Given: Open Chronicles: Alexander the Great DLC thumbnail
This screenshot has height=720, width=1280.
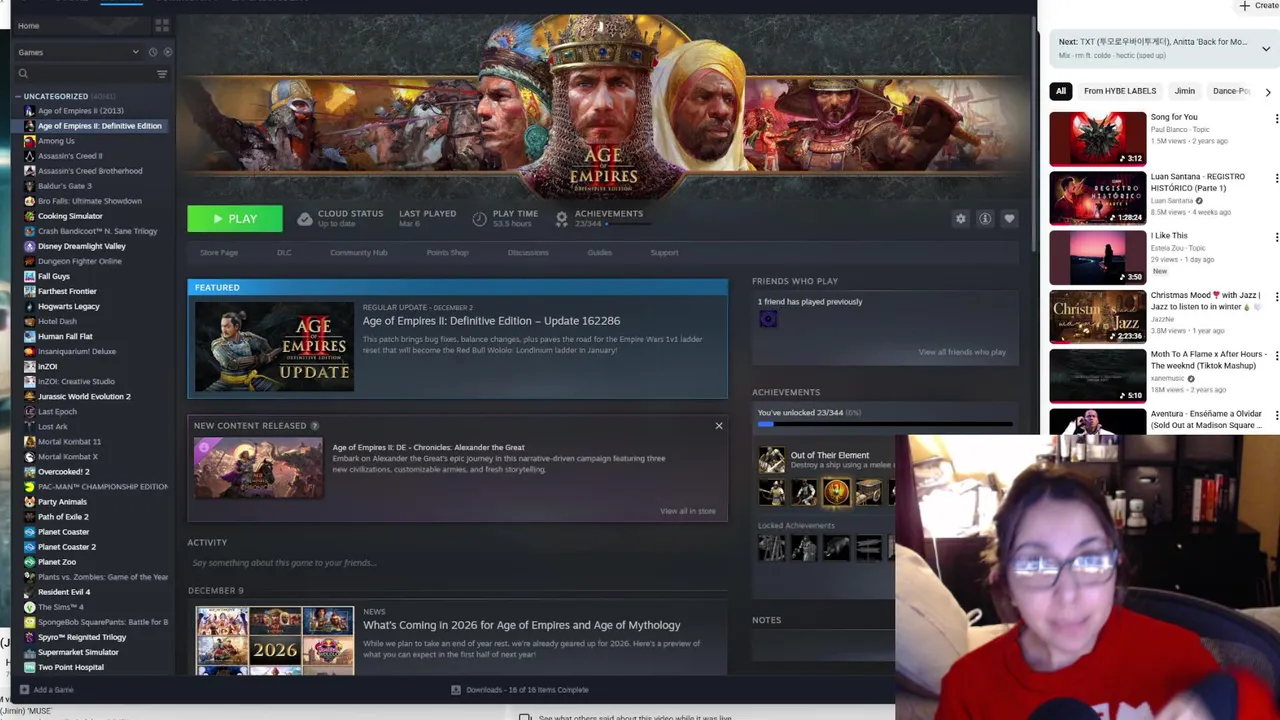Looking at the screenshot, I should [x=259, y=467].
